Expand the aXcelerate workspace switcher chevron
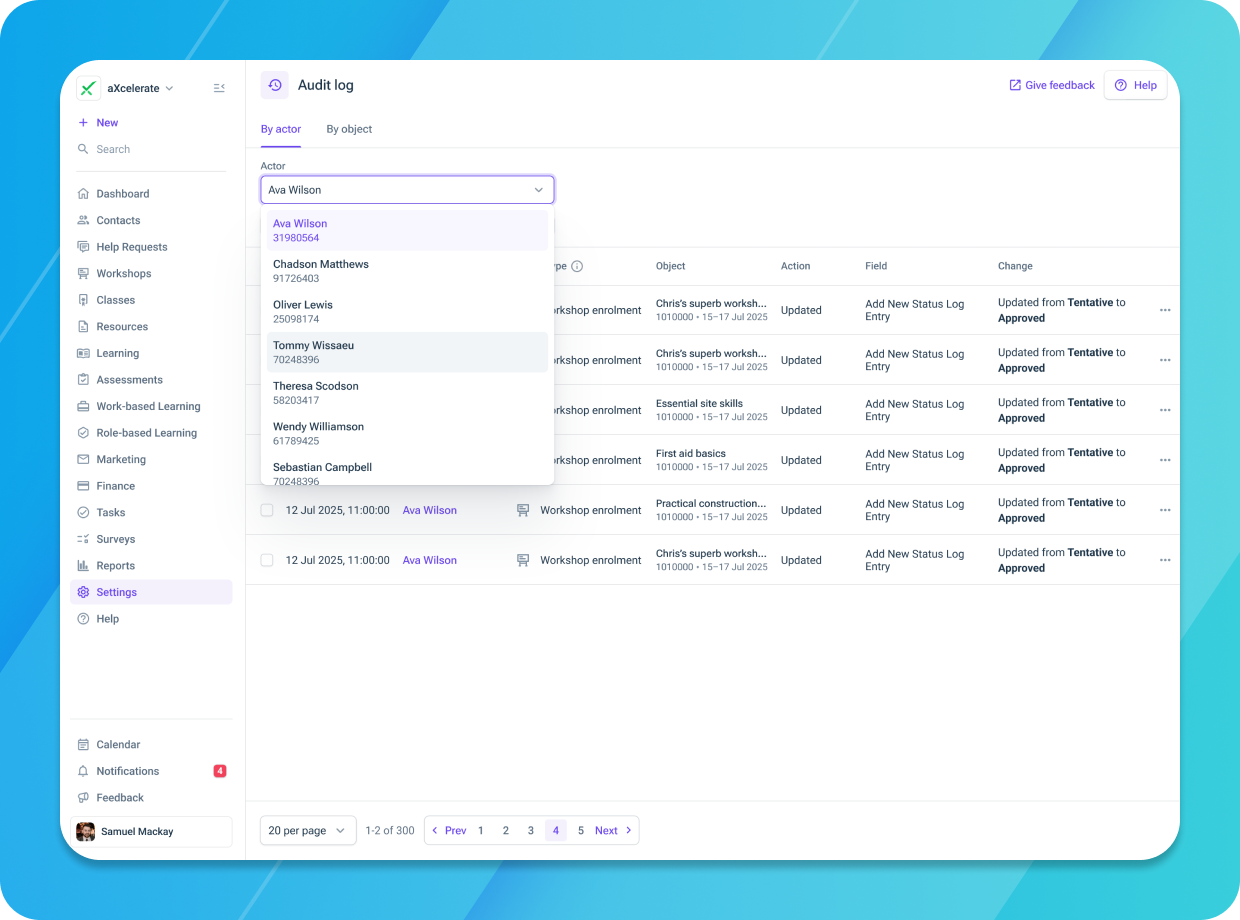The height and width of the screenshot is (920, 1240). (169, 89)
